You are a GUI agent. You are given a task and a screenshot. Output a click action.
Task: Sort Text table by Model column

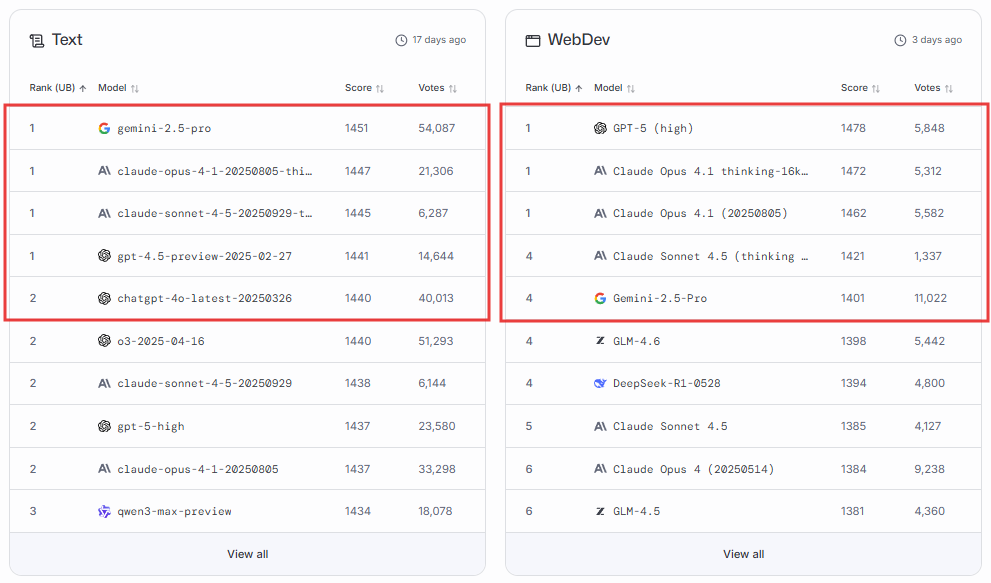[x=118, y=88]
